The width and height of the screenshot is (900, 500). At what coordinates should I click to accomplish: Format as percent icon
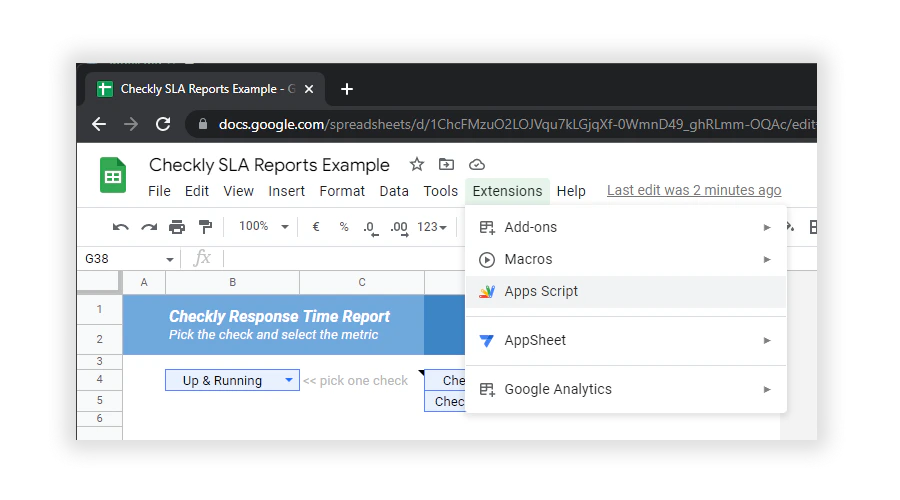(x=344, y=227)
